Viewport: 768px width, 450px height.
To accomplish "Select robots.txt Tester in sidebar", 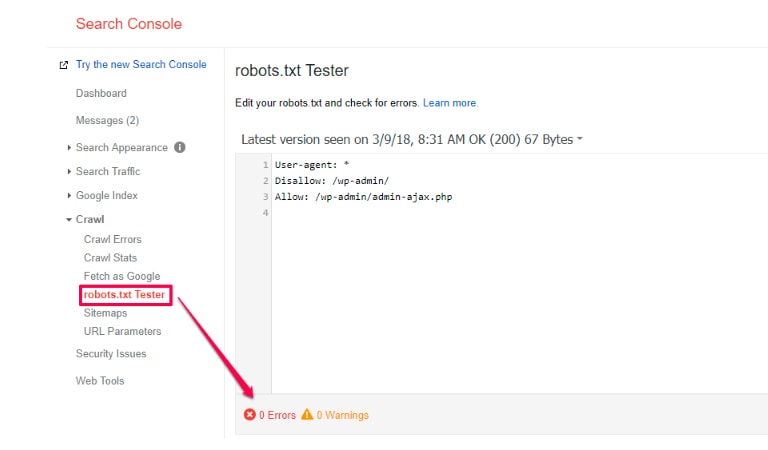I will [124, 295].
